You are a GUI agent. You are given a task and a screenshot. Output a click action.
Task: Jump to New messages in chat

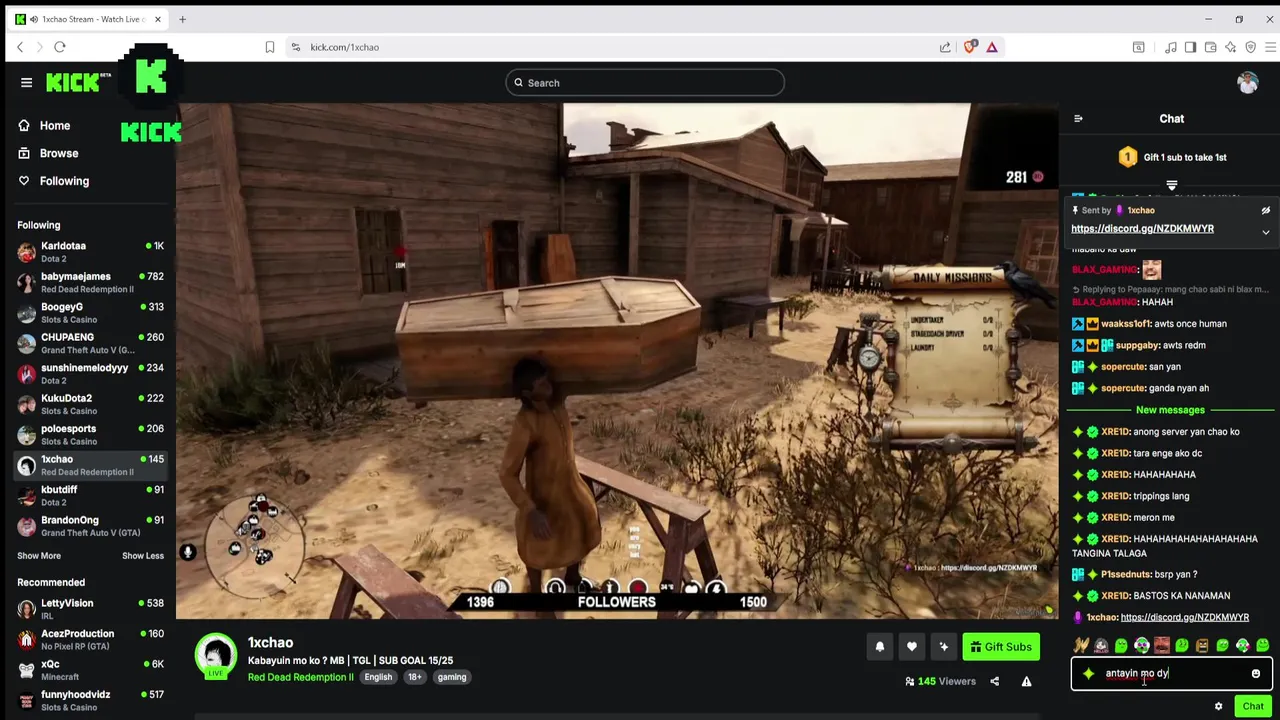click(x=1170, y=410)
